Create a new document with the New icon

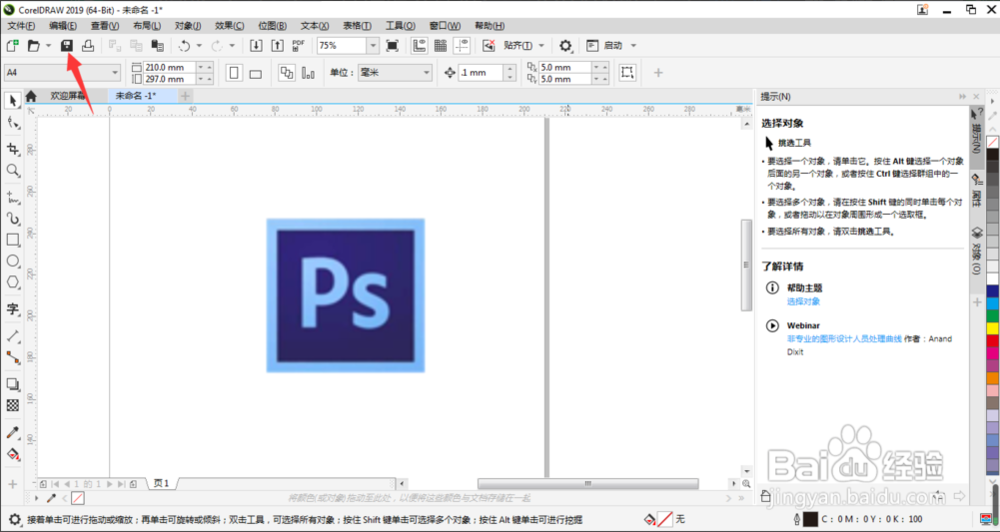click(x=12, y=45)
